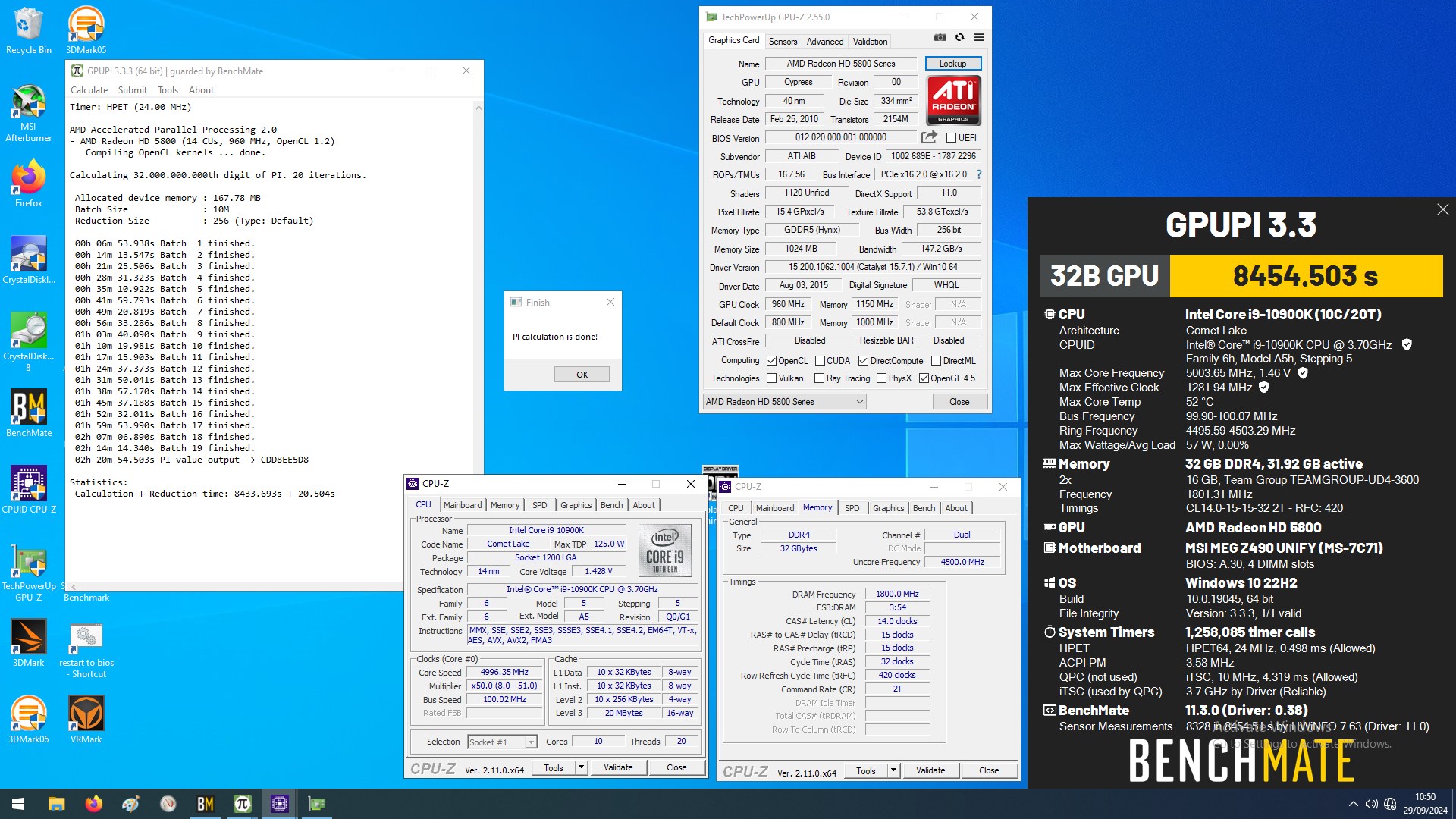Open the BenchMate desktop icon
This screenshot has width=1456, height=819.
coord(28,413)
